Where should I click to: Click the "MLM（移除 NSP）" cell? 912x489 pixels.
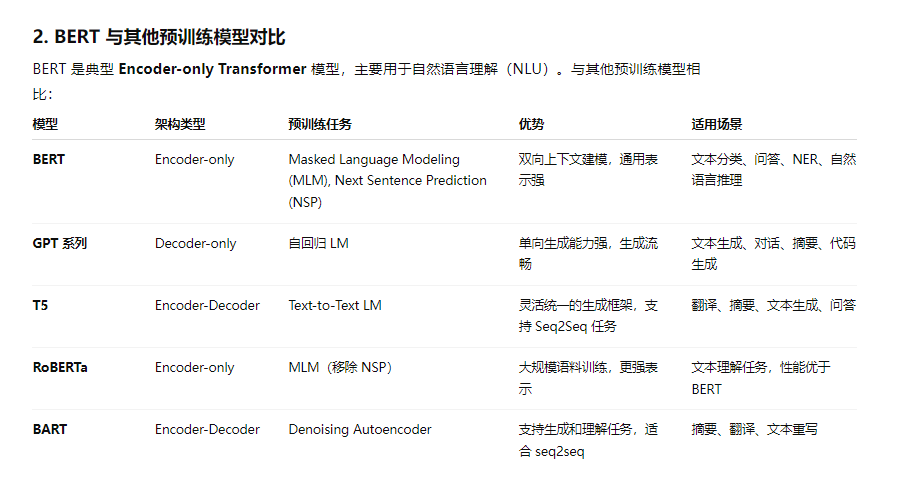(340, 367)
